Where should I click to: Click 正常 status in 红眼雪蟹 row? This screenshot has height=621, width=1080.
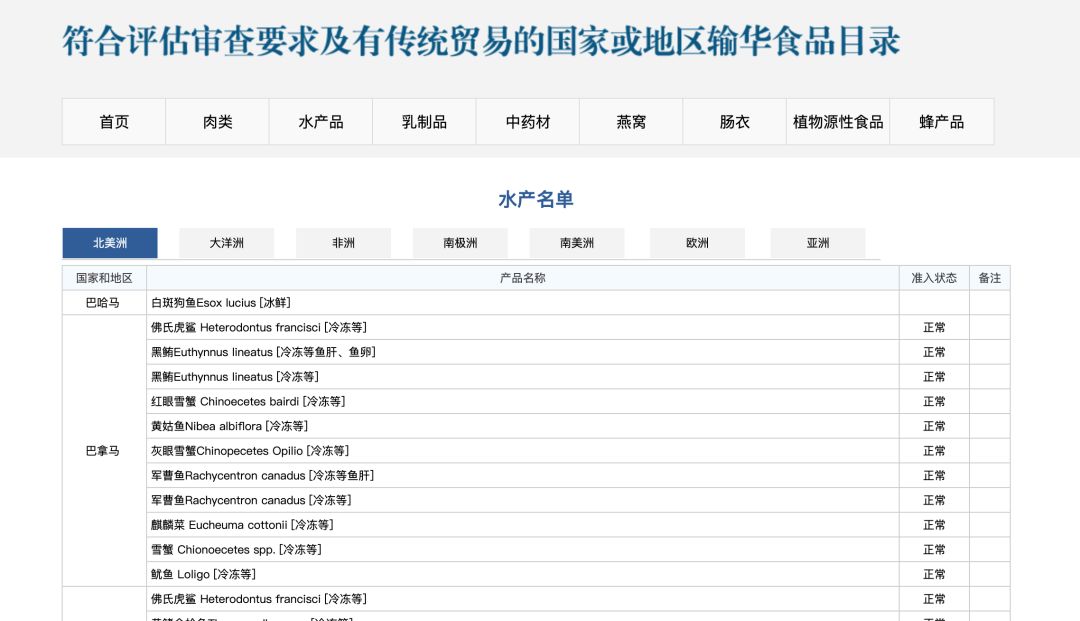tap(934, 401)
